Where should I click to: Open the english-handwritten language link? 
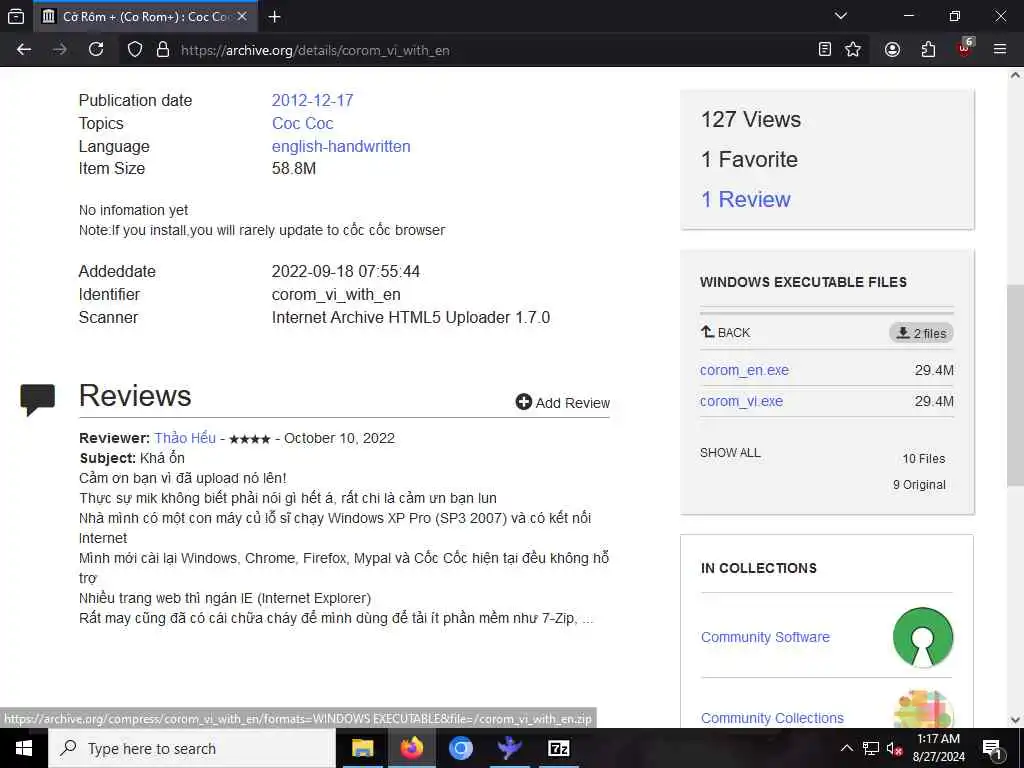pyautogui.click(x=341, y=146)
